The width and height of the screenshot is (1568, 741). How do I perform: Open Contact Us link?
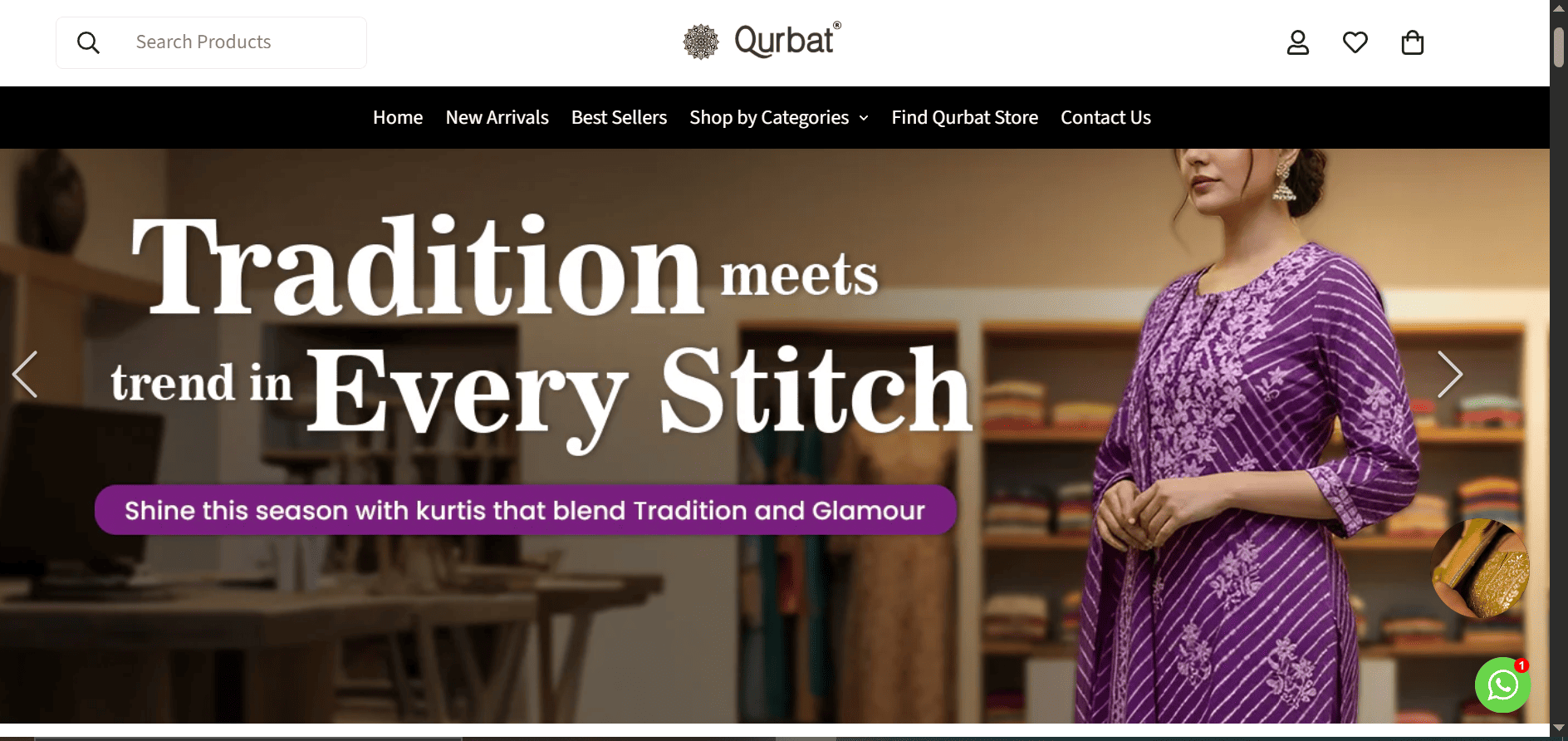click(1105, 118)
